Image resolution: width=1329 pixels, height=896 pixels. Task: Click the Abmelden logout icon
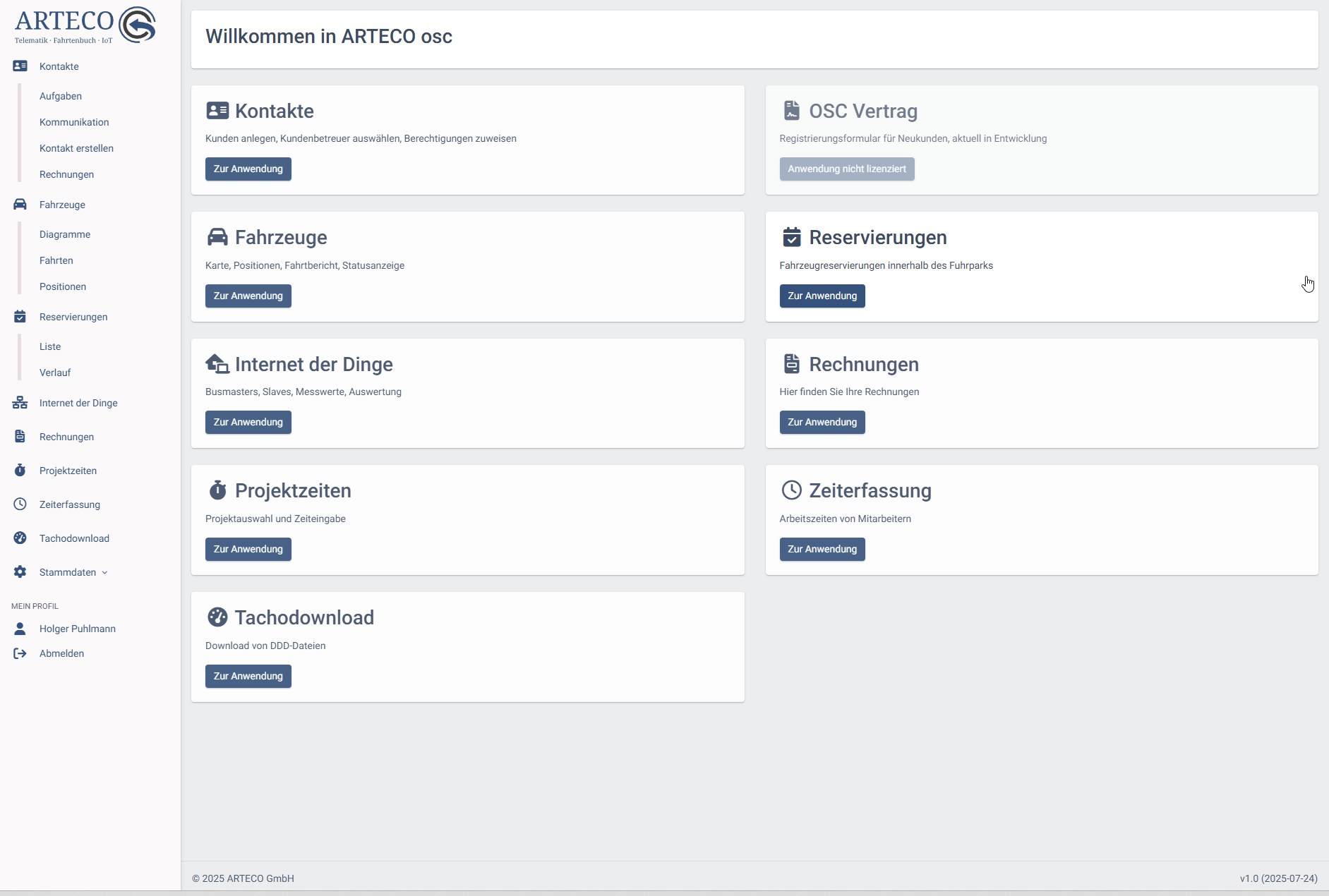coord(20,653)
